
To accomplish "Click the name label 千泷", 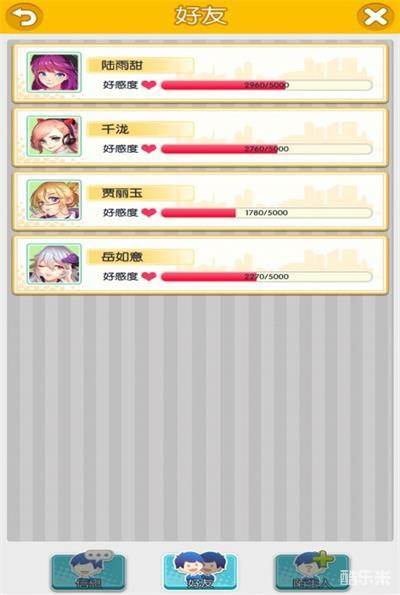I will click(115, 129).
